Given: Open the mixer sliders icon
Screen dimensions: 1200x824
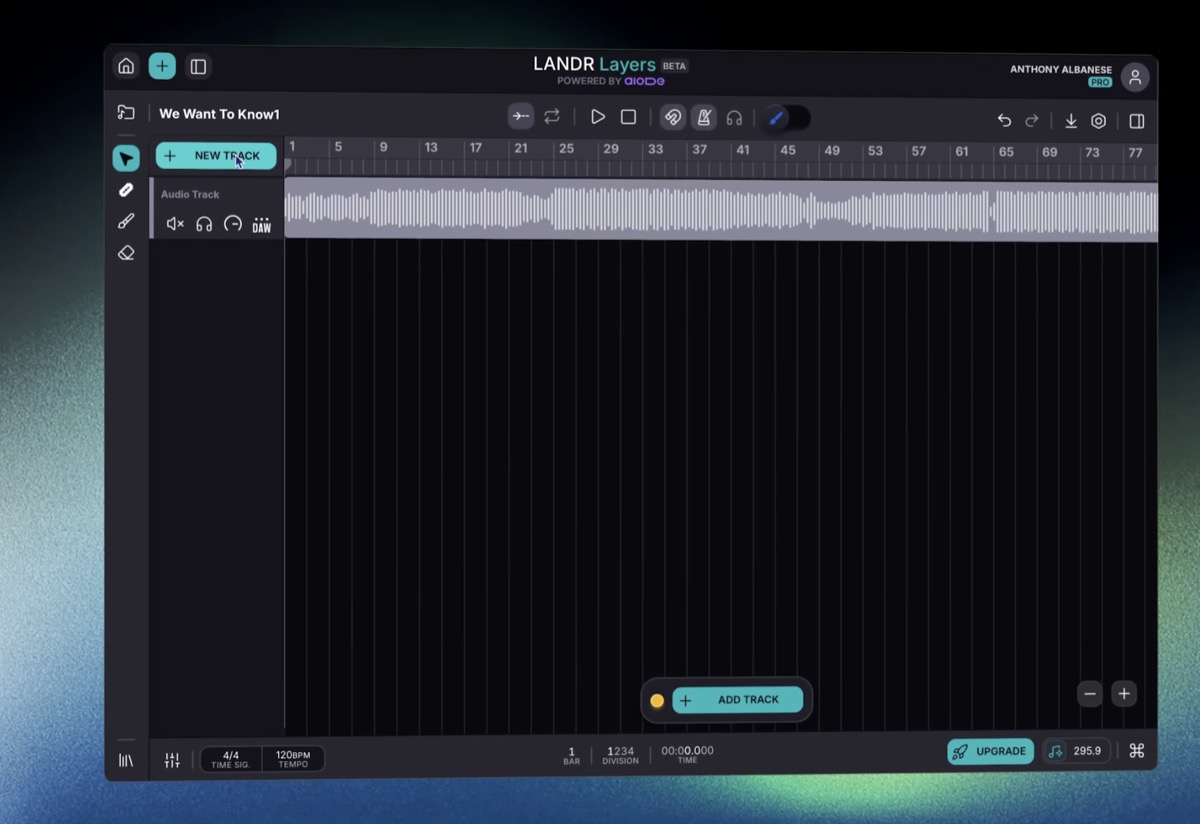Looking at the screenshot, I should point(172,760).
